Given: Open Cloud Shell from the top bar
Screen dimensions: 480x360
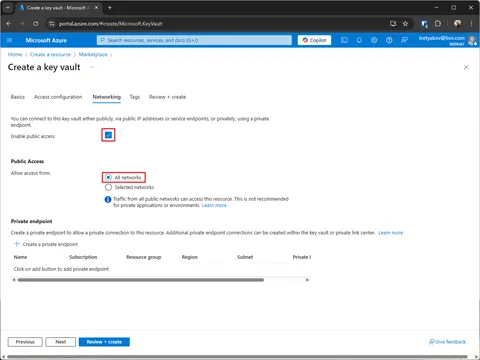Looking at the screenshot, I should coord(344,40).
